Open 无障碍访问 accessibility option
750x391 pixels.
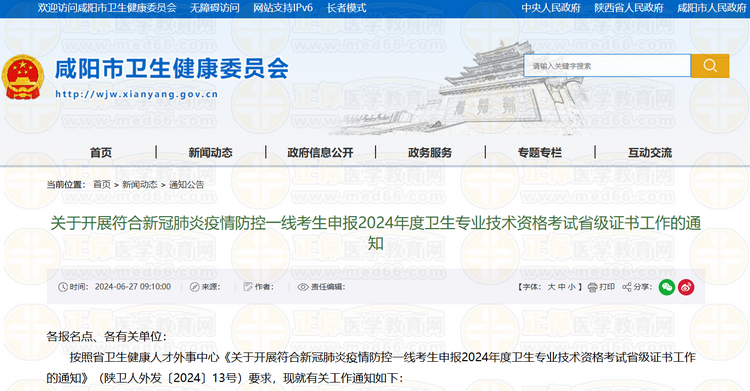[215, 8]
